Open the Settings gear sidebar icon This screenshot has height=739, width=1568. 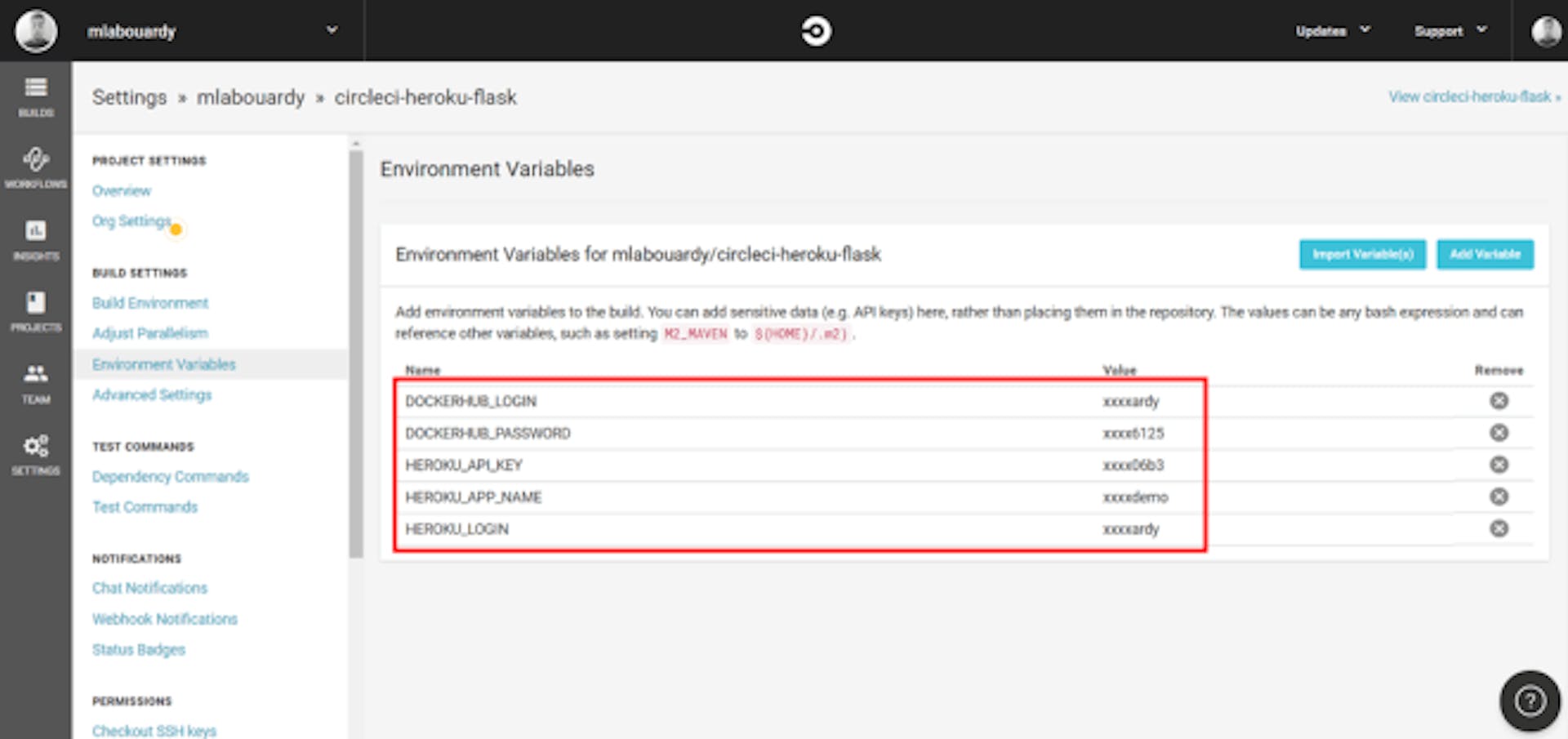point(36,455)
